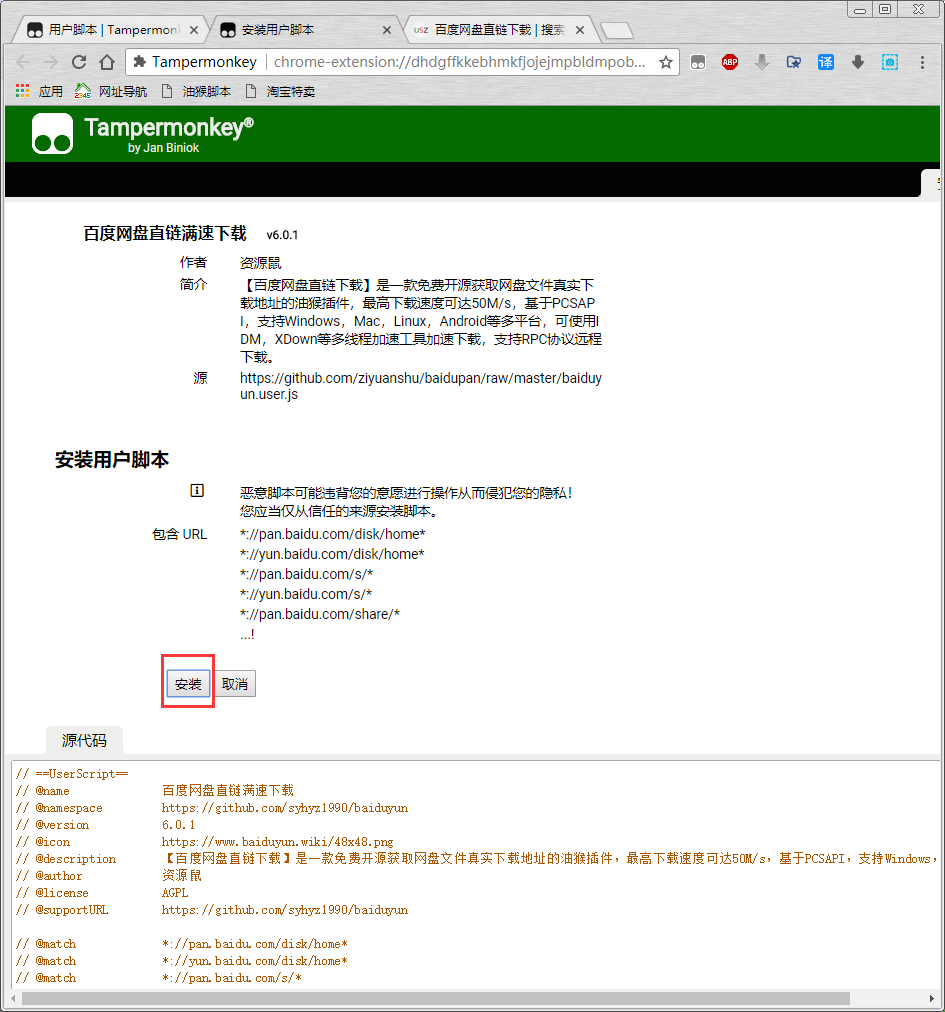This screenshot has height=1012, width=945.
Task: Click the horizontal scrollbar in source code
Action: [x=435, y=998]
